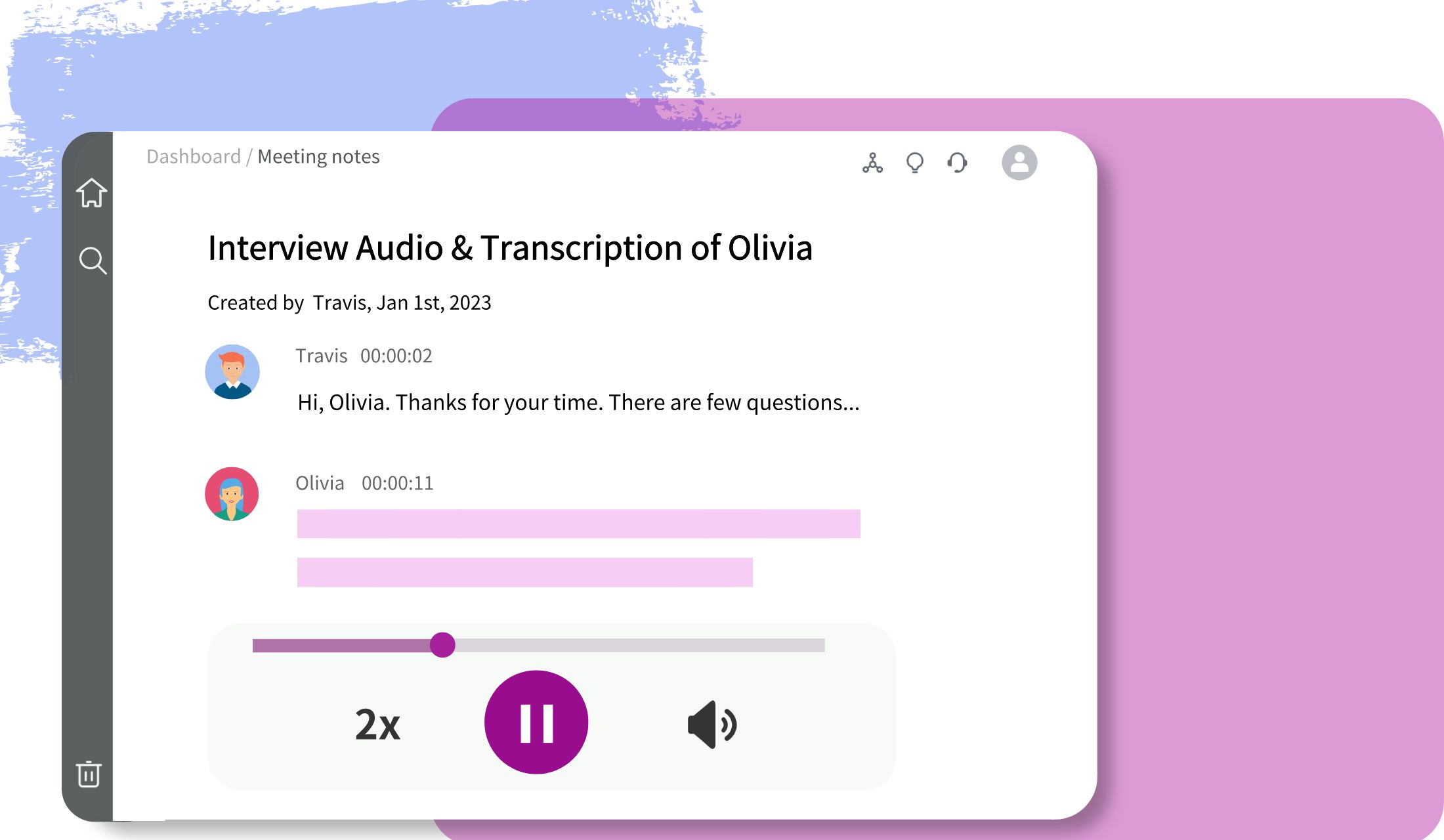Click the audio progress slider knob

pyautogui.click(x=442, y=645)
